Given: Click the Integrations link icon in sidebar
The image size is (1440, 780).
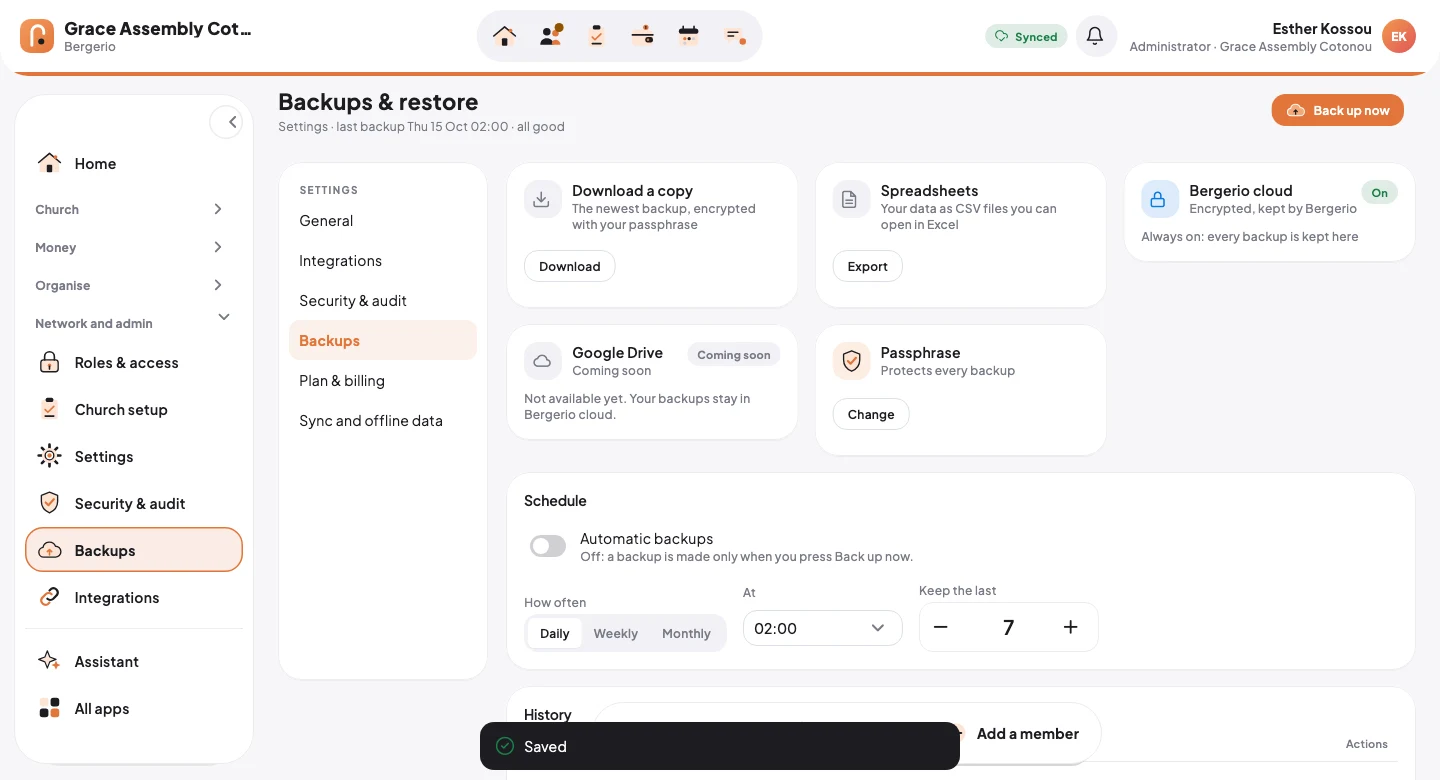Looking at the screenshot, I should click(49, 598).
